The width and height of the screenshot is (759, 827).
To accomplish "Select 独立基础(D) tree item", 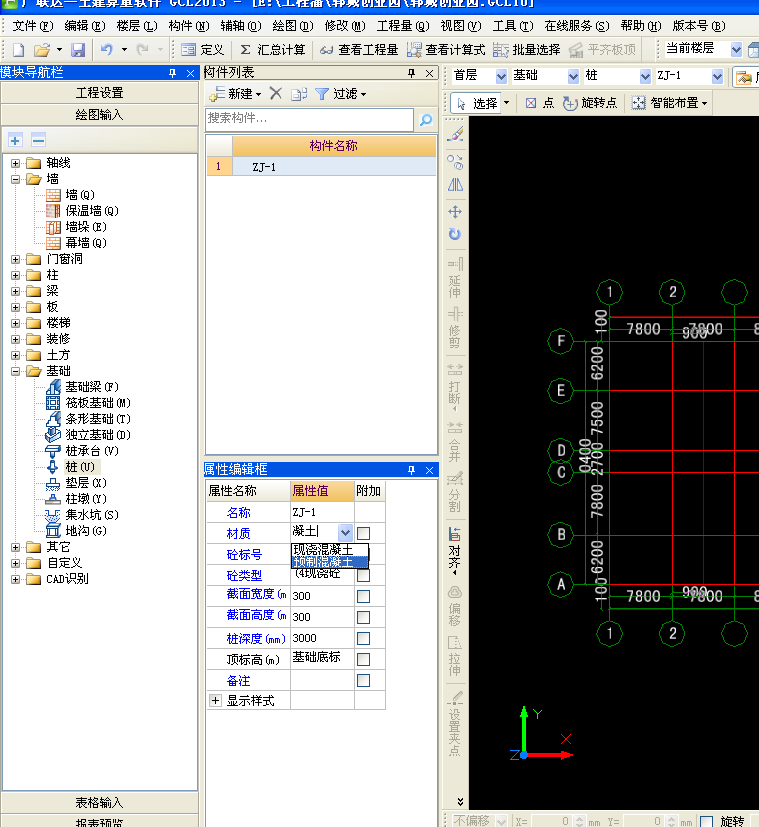I will (x=98, y=435).
